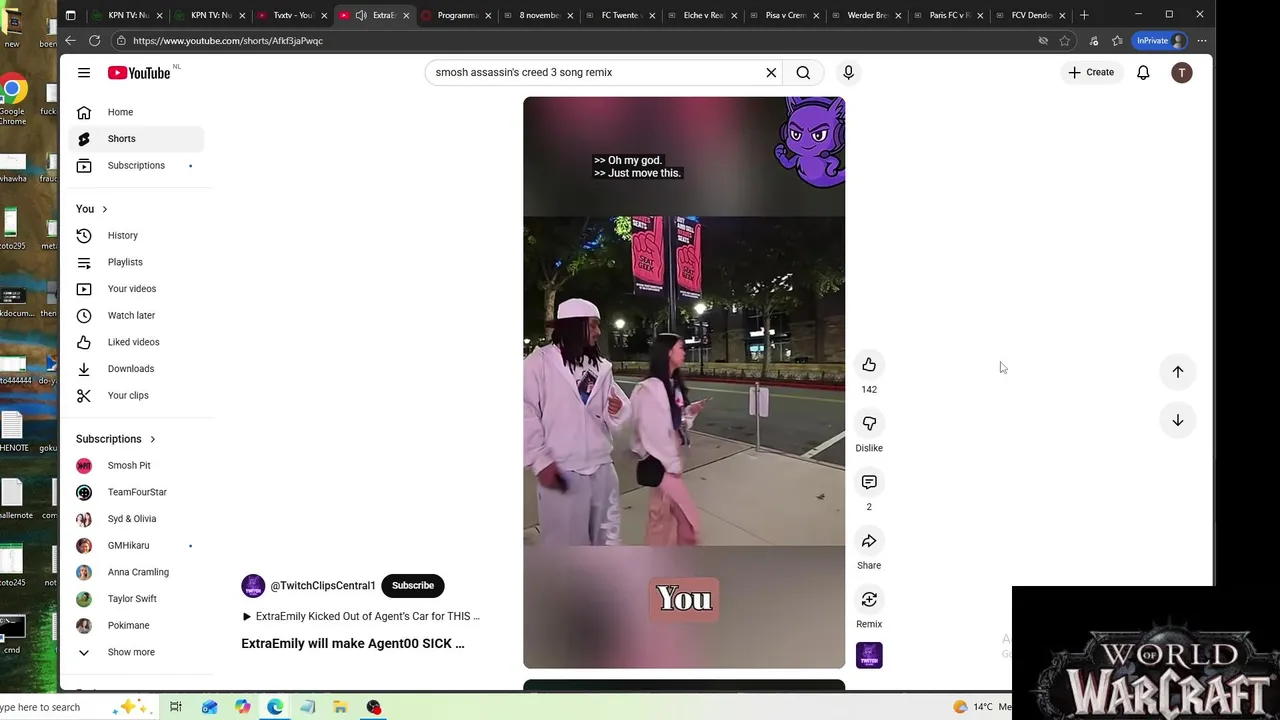The height and width of the screenshot is (720, 1280).
Task: Open the Pokimane channel
Action: pyautogui.click(x=136, y=626)
